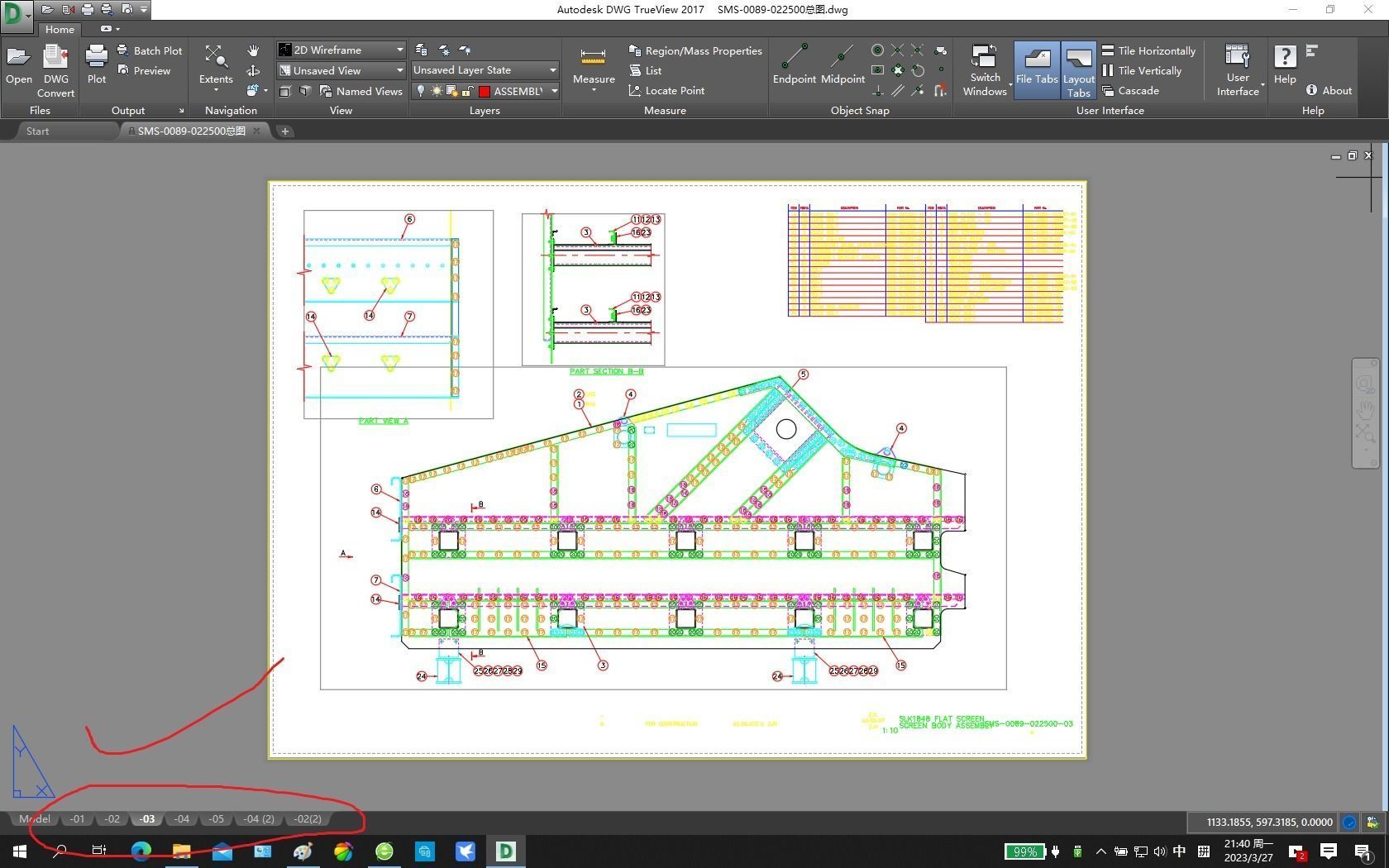The image size is (1389, 868).
Task: Cascade the open windows
Action: (x=1130, y=91)
